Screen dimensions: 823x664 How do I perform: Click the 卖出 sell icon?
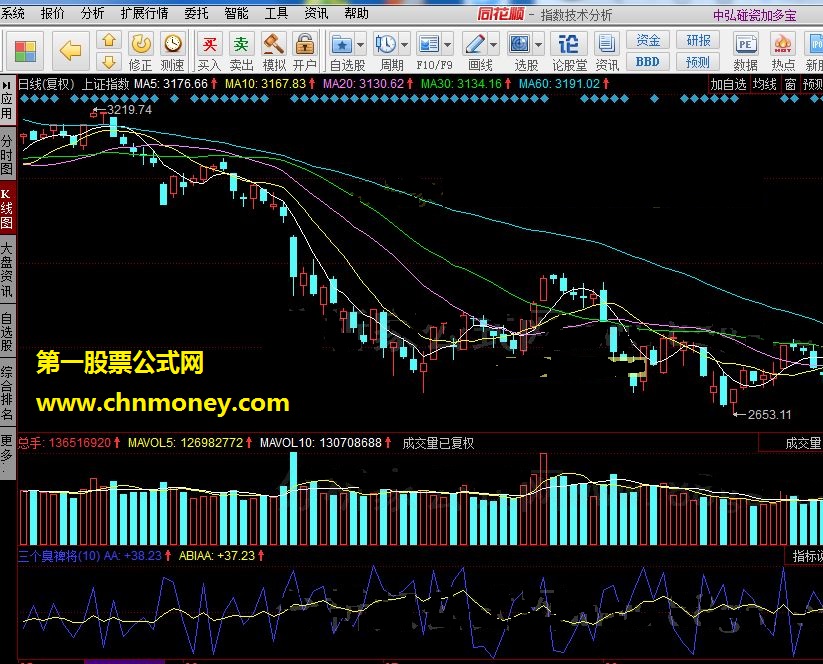click(241, 51)
